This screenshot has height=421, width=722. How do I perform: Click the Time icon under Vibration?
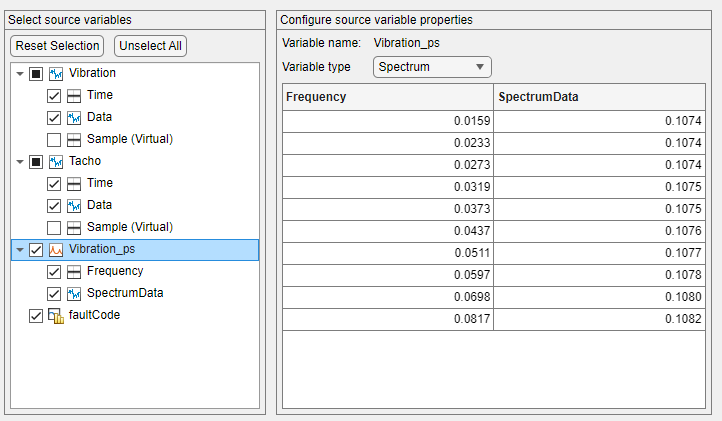click(x=74, y=96)
